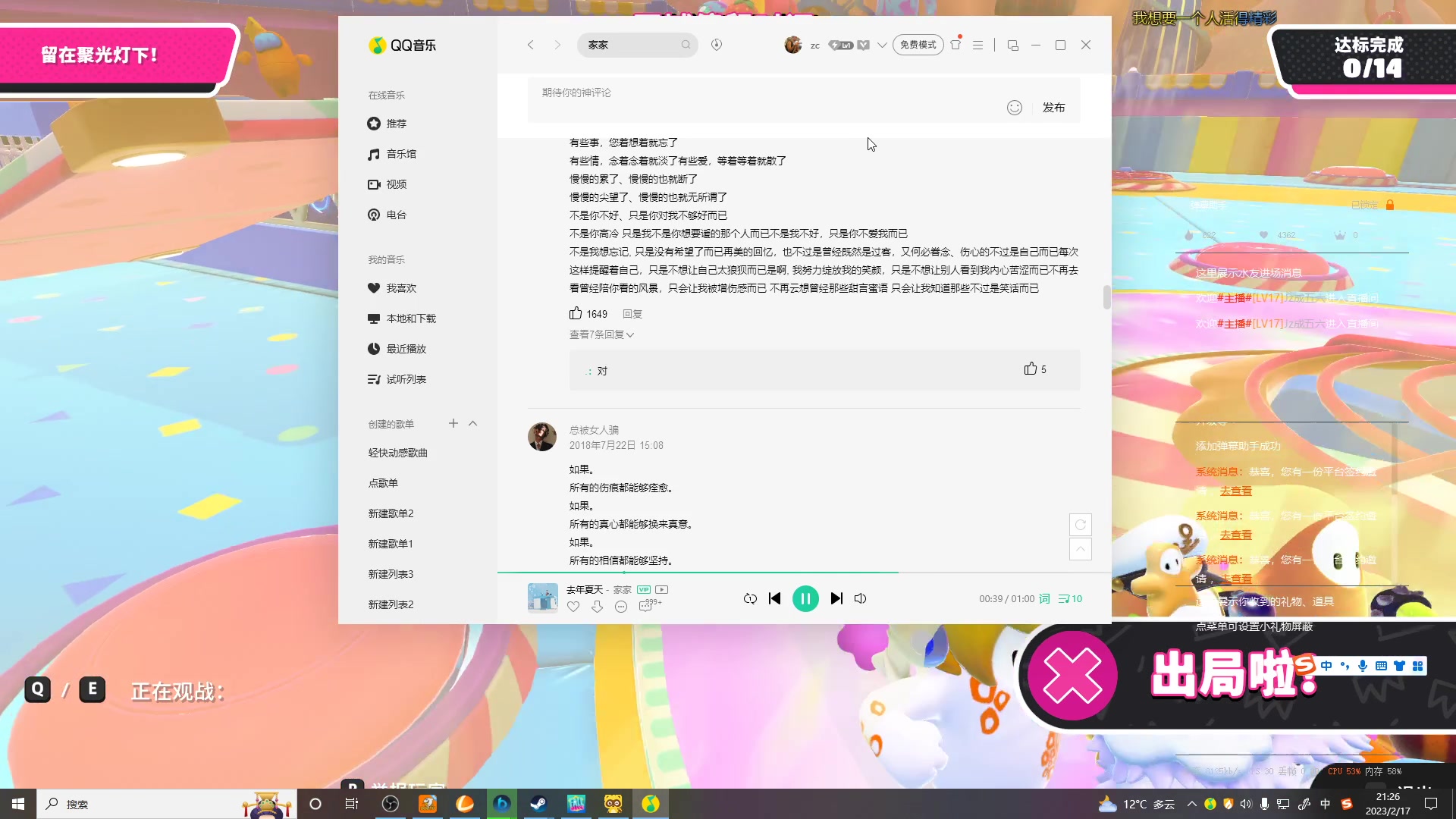Open Steam from the Windows taskbar
Viewport: 1456px width, 819px height.
[538, 804]
